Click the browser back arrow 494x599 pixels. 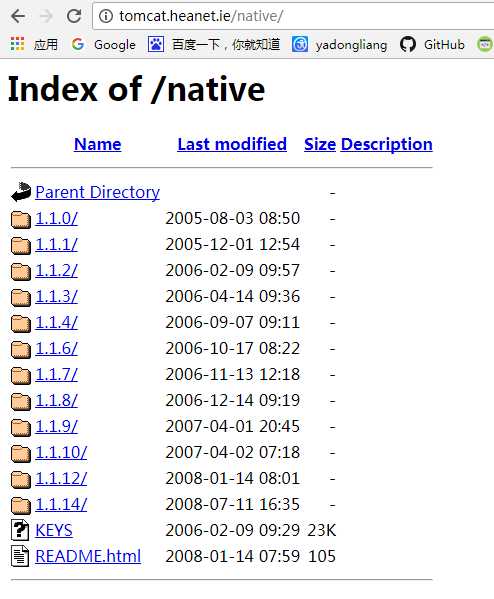(x=18, y=16)
